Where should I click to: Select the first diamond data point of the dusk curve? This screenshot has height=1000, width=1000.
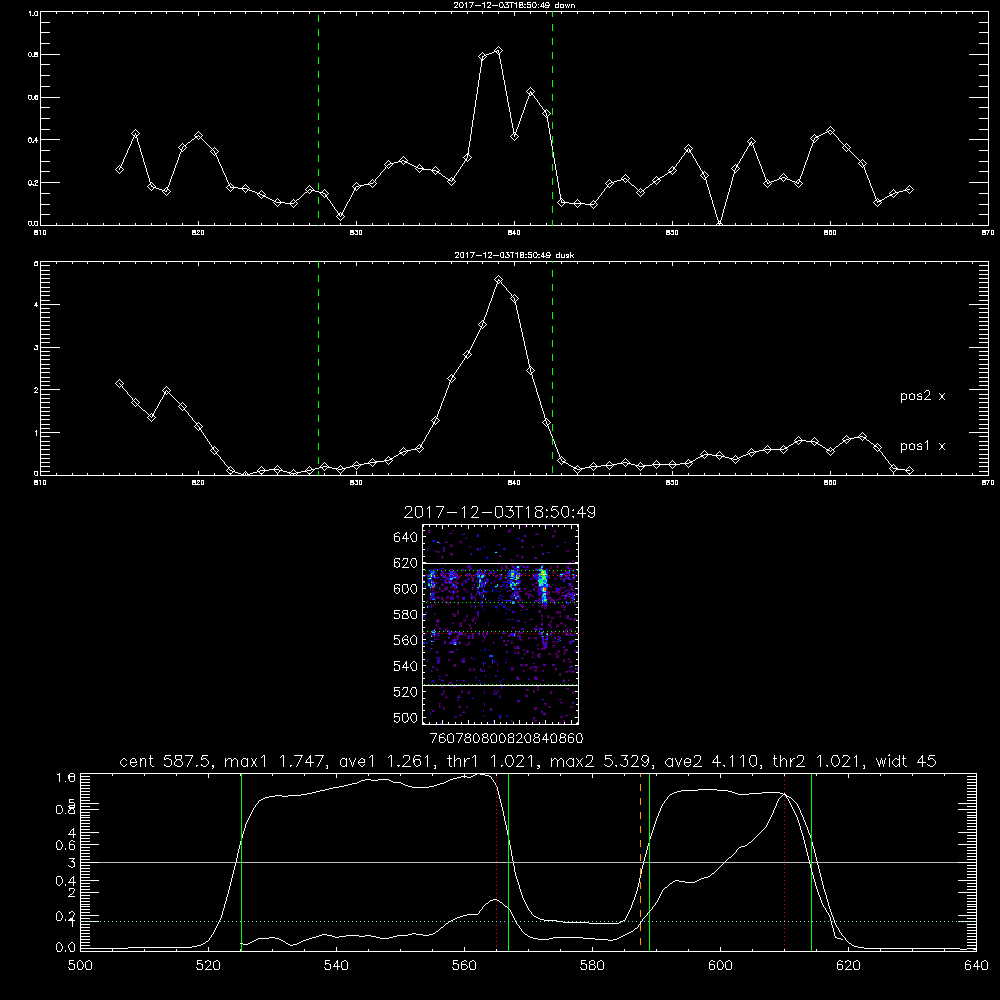click(119, 383)
